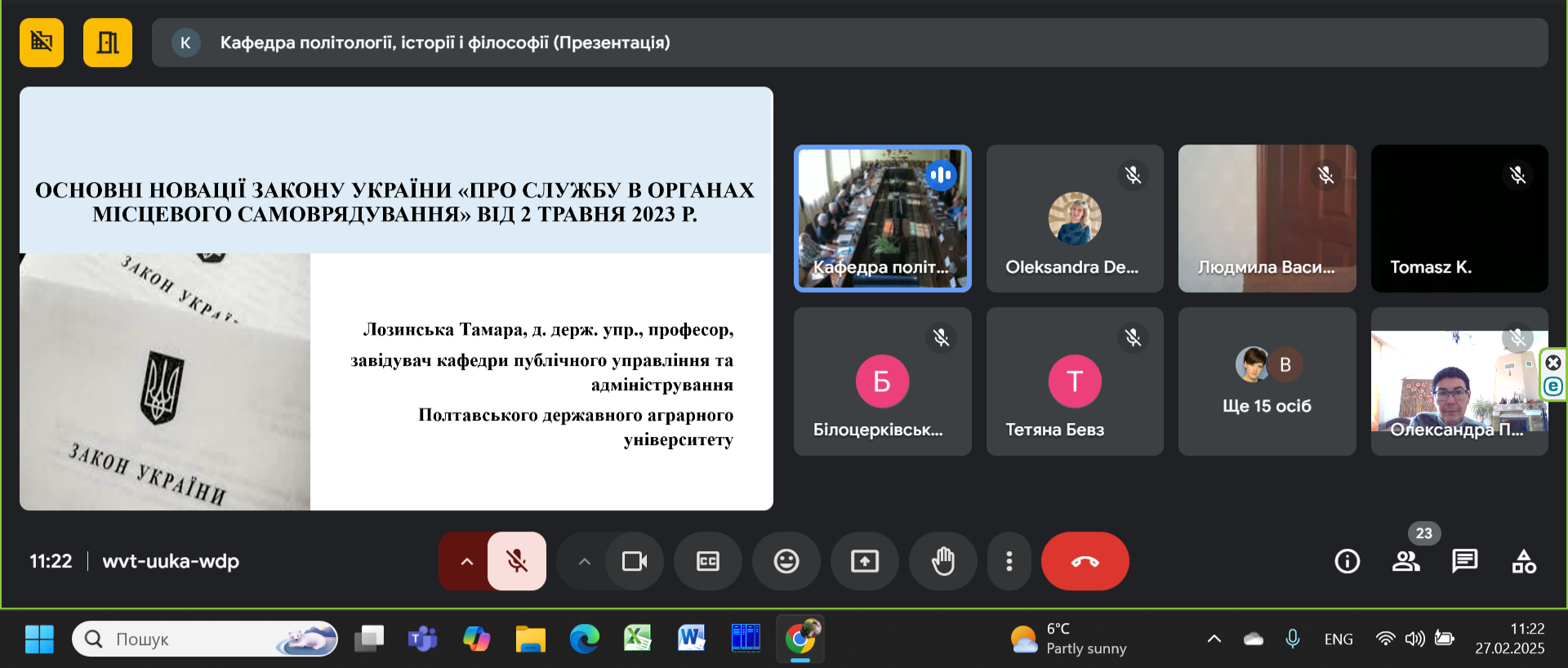This screenshot has height=668, width=1568.
Task: Raise hand in the meeting
Action: [x=942, y=561]
